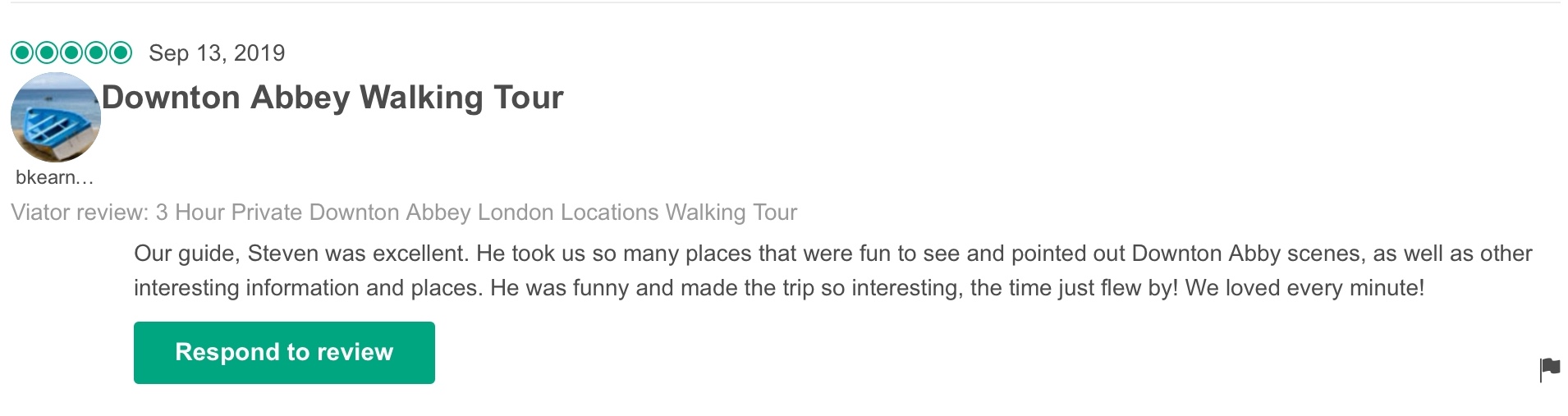Click the fifth green rating bubble
The width and height of the screenshot is (1568, 416).
(121, 53)
